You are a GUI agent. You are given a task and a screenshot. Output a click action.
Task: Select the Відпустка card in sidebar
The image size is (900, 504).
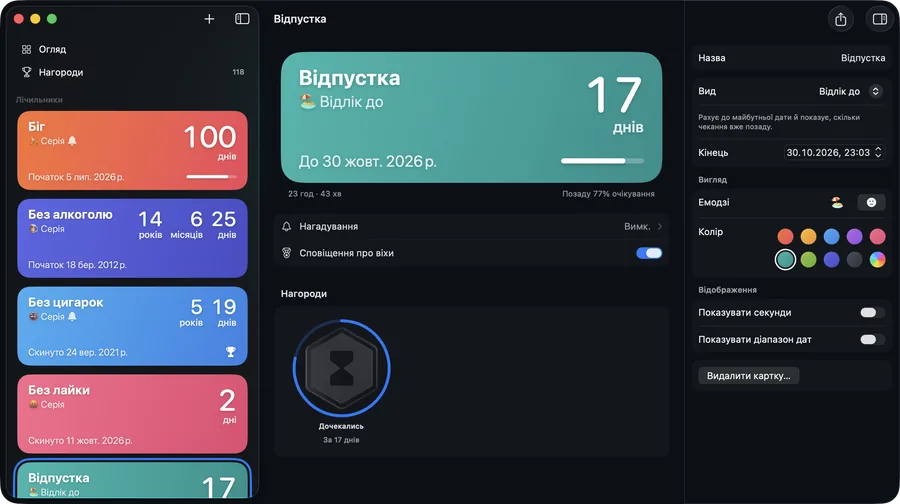tap(133, 481)
